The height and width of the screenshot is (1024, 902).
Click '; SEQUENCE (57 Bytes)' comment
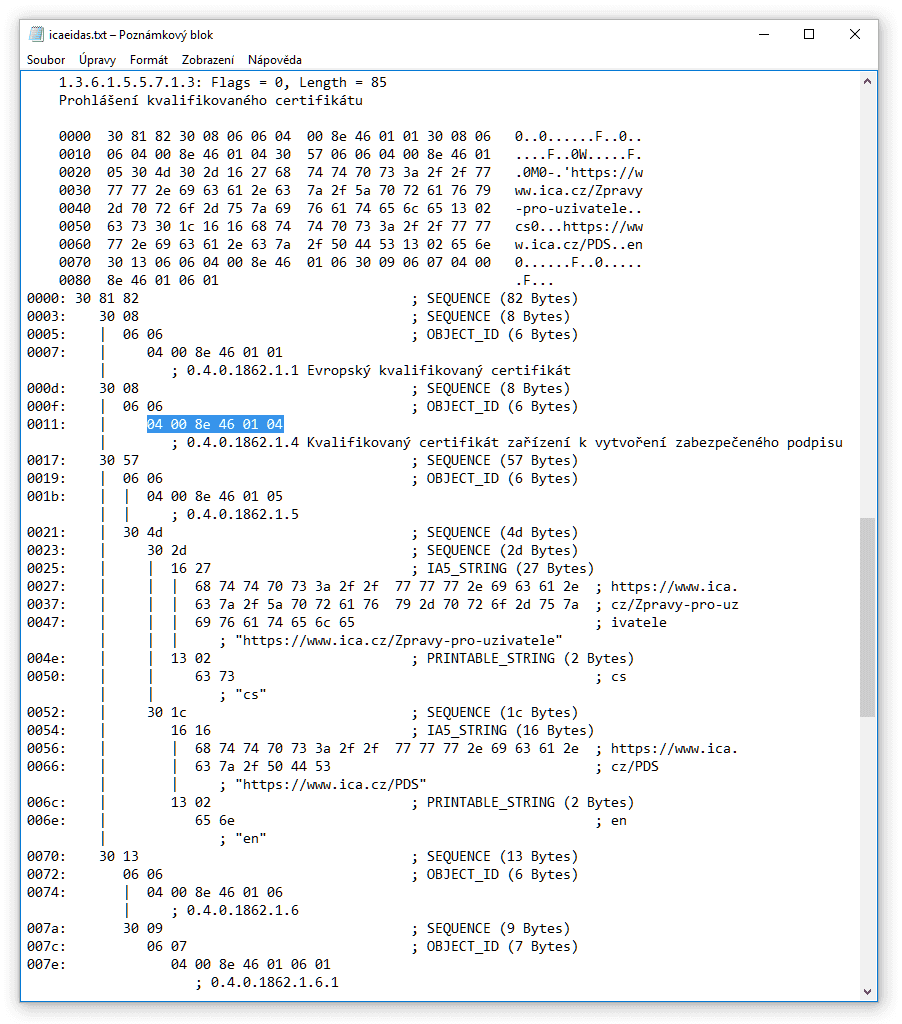495,460
